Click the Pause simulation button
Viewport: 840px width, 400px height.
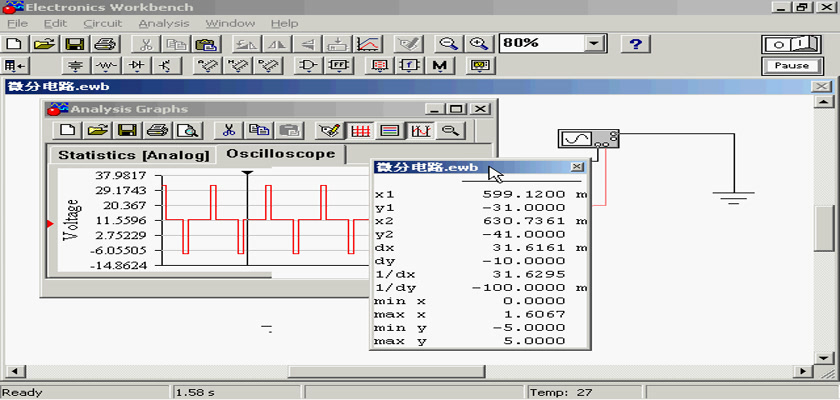point(791,66)
